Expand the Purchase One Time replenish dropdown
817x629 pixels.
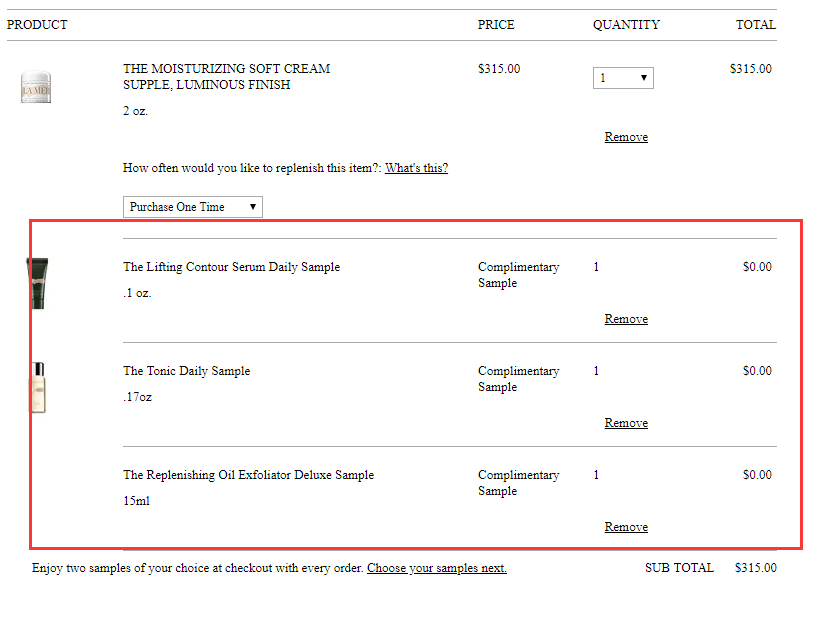point(192,207)
